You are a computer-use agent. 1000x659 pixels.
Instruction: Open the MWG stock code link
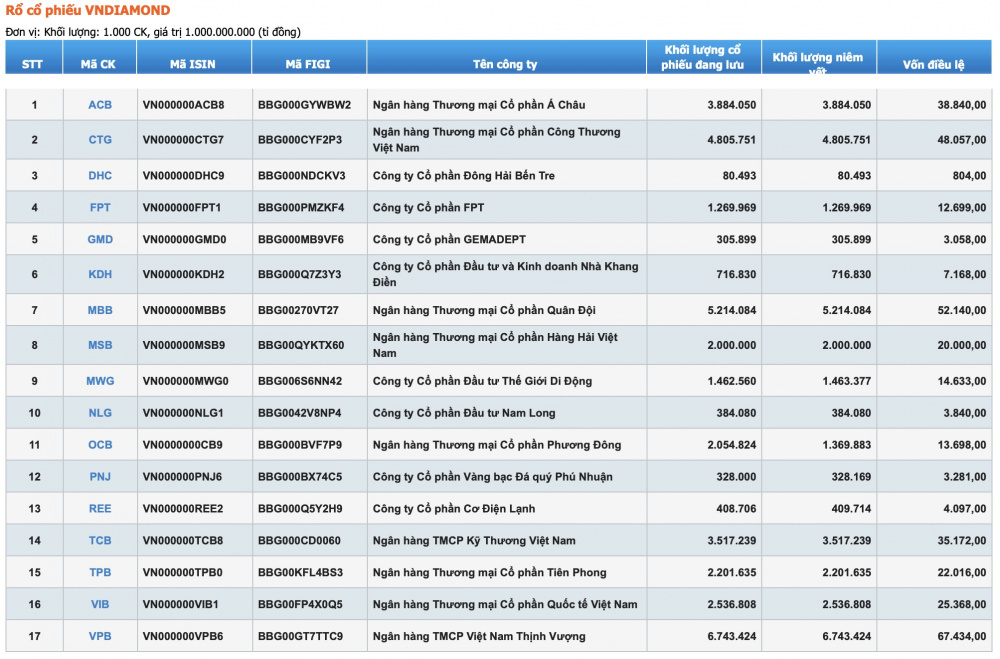pos(99,381)
